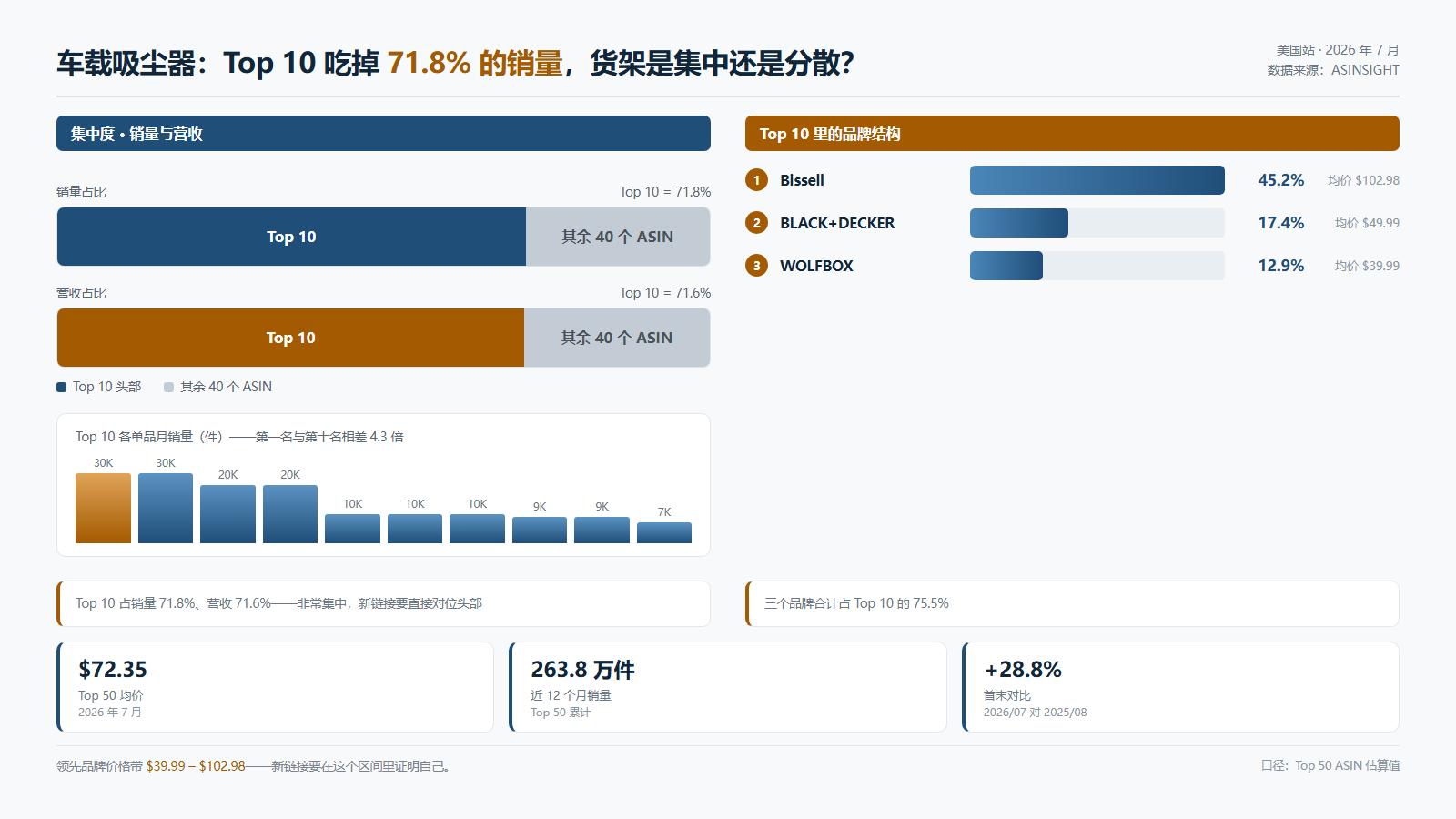Click the BLACK+DECKER brand name
The height and width of the screenshot is (819, 1456).
pyautogui.click(x=837, y=223)
